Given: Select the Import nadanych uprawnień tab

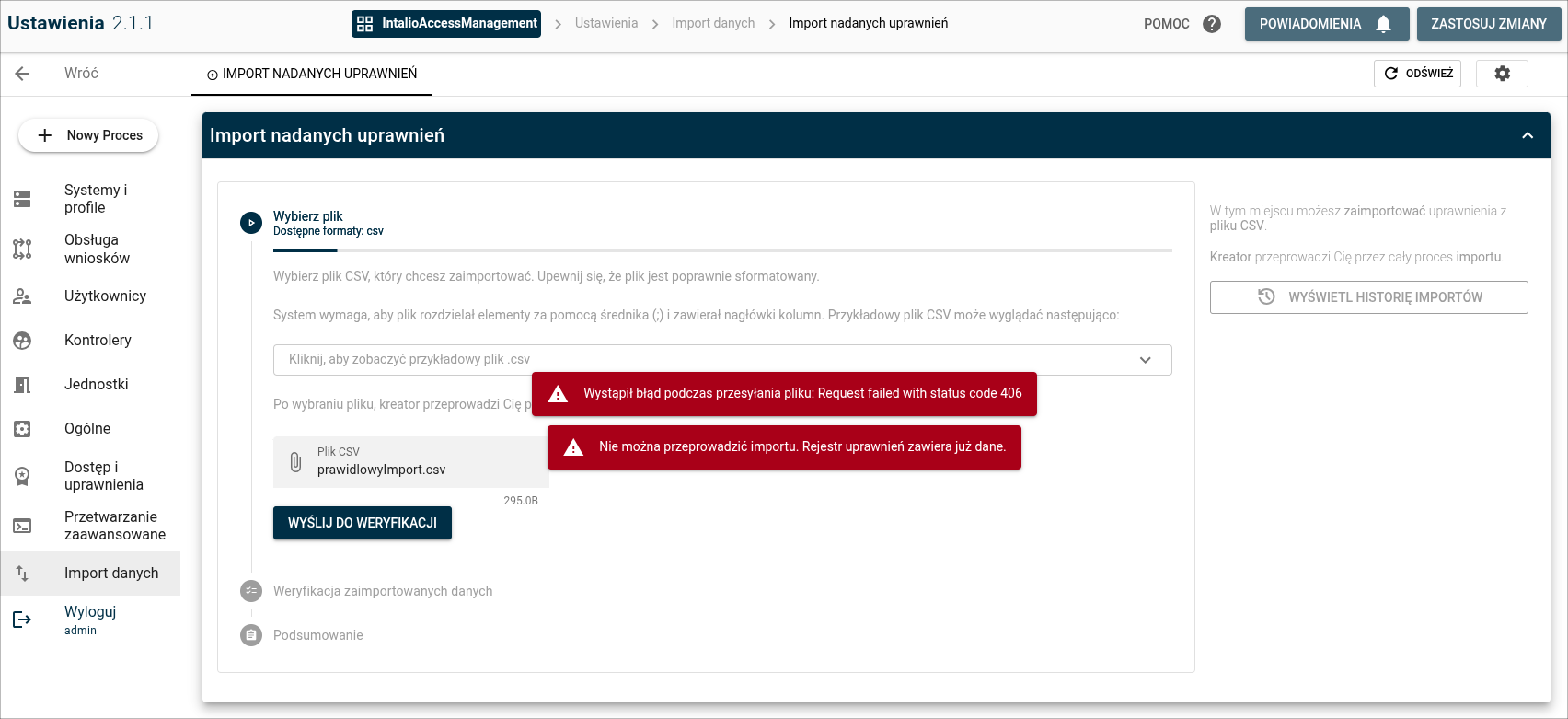Looking at the screenshot, I should pyautogui.click(x=311, y=74).
